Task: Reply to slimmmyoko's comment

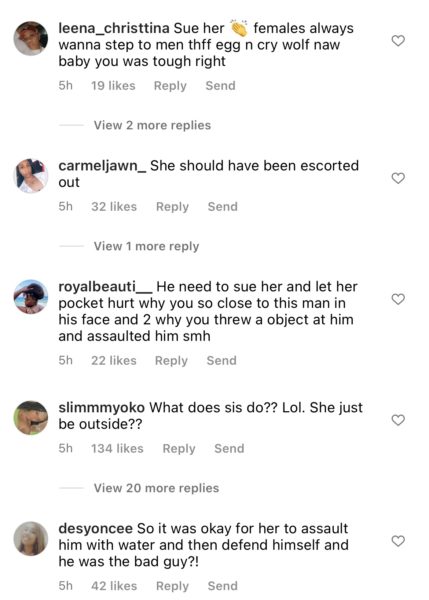Action: (x=179, y=448)
